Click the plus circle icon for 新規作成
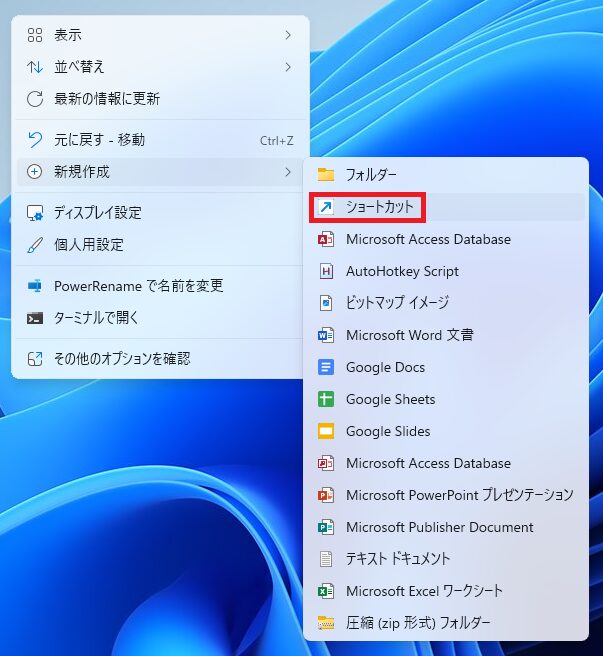603x656 pixels. pyautogui.click(x=35, y=172)
